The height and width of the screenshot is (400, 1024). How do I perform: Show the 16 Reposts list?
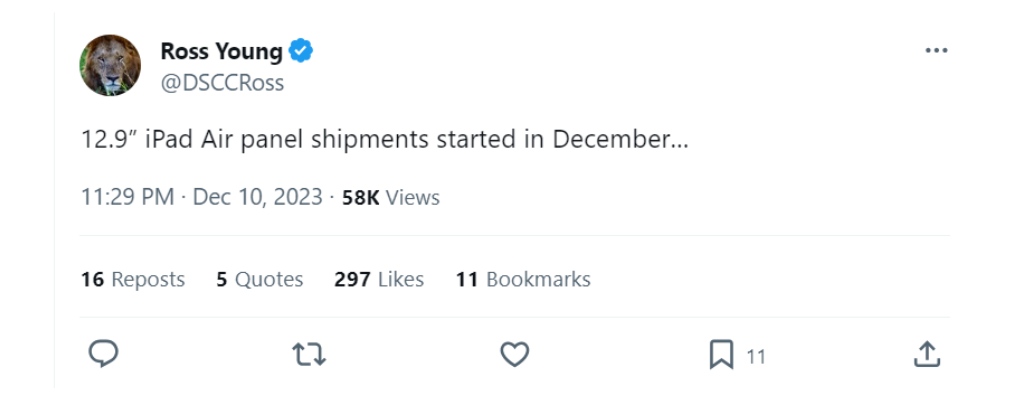(133, 279)
